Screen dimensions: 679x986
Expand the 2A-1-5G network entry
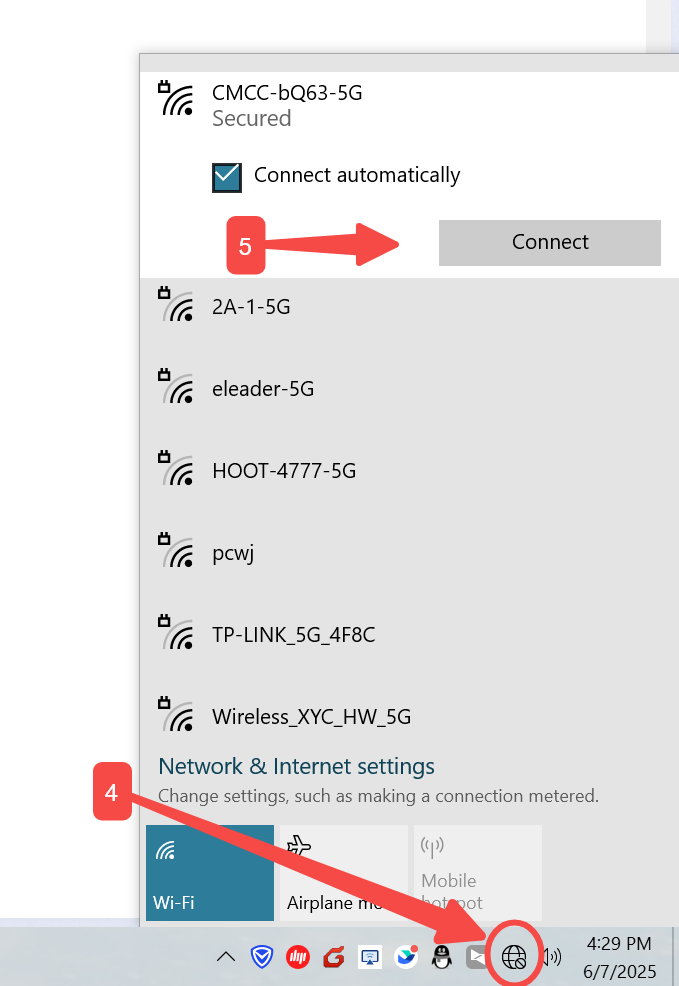400,307
